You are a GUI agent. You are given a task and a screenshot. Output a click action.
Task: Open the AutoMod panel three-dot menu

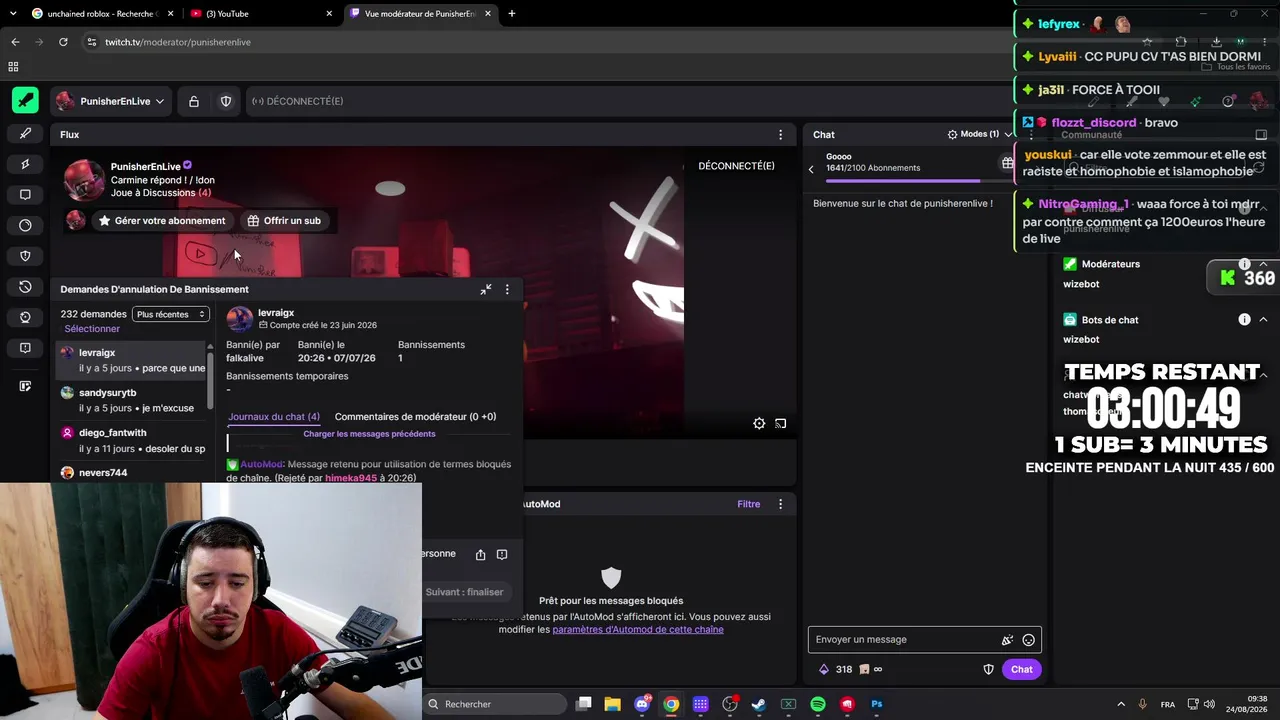pos(780,504)
